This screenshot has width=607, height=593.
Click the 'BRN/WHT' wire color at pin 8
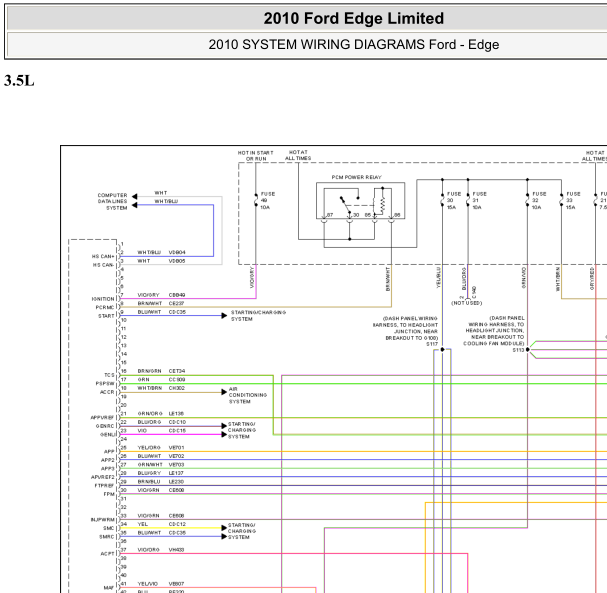tap(150, 303)
